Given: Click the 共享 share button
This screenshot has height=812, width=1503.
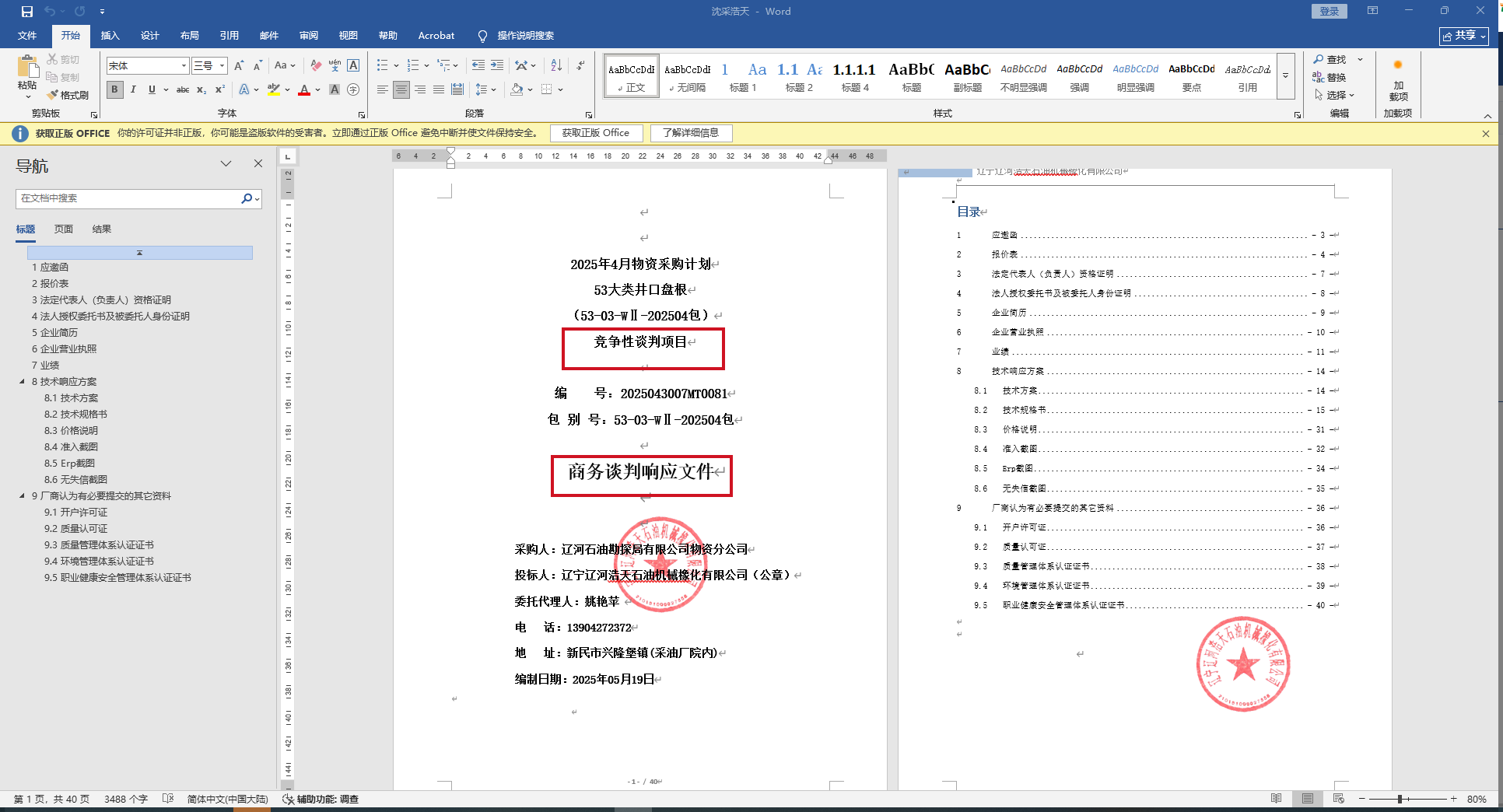Looking at the screenshot, I should coord(1464,36).
